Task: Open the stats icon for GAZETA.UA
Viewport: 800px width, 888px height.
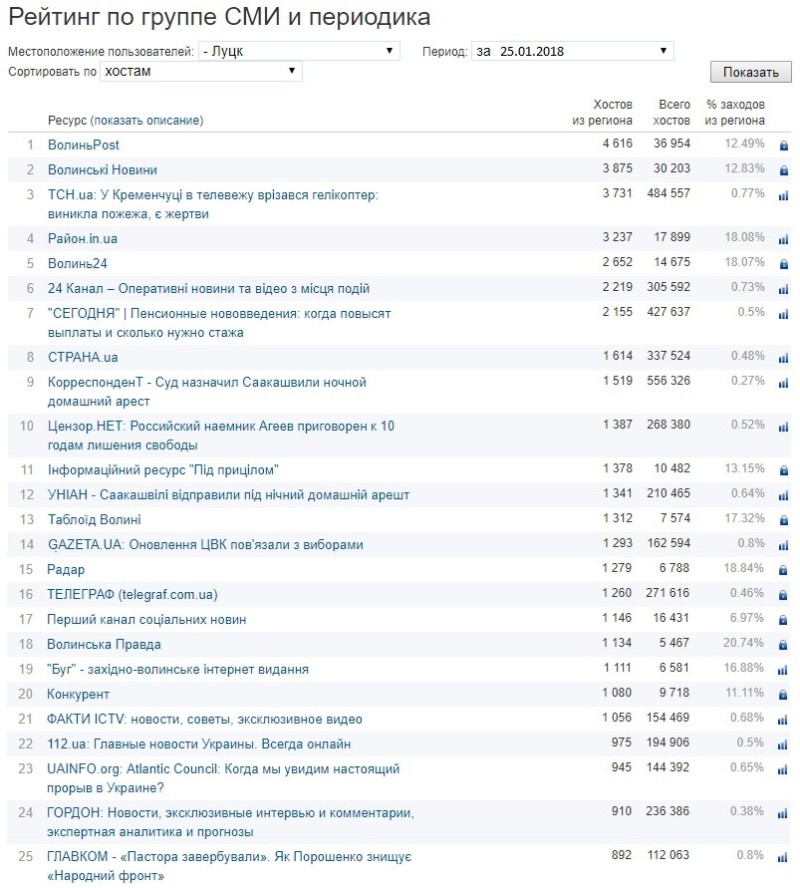Action: click(784, 545)
